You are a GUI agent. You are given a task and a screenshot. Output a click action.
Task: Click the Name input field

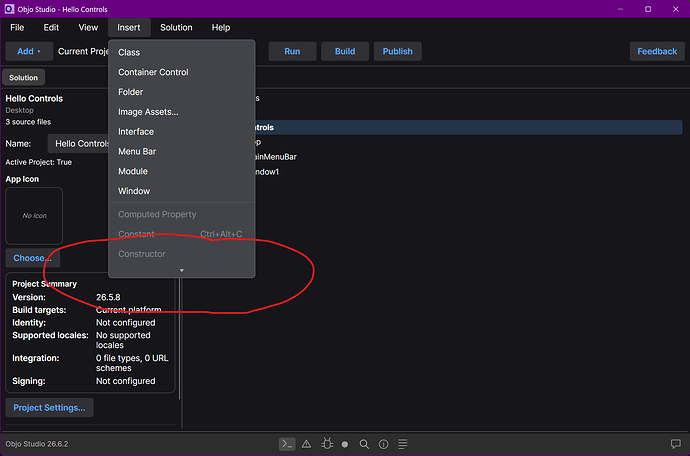click(x=78, y=144)
